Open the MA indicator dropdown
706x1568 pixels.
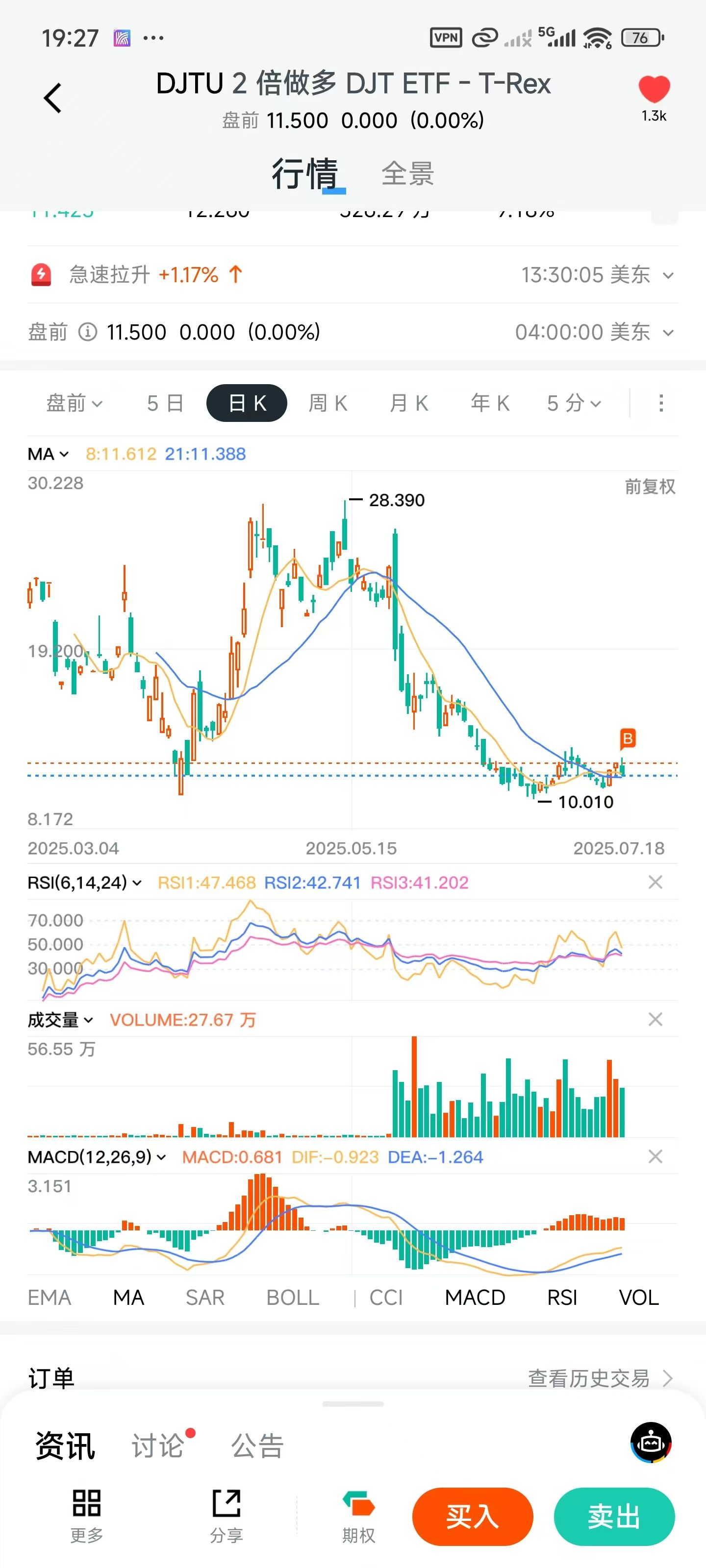48,454
